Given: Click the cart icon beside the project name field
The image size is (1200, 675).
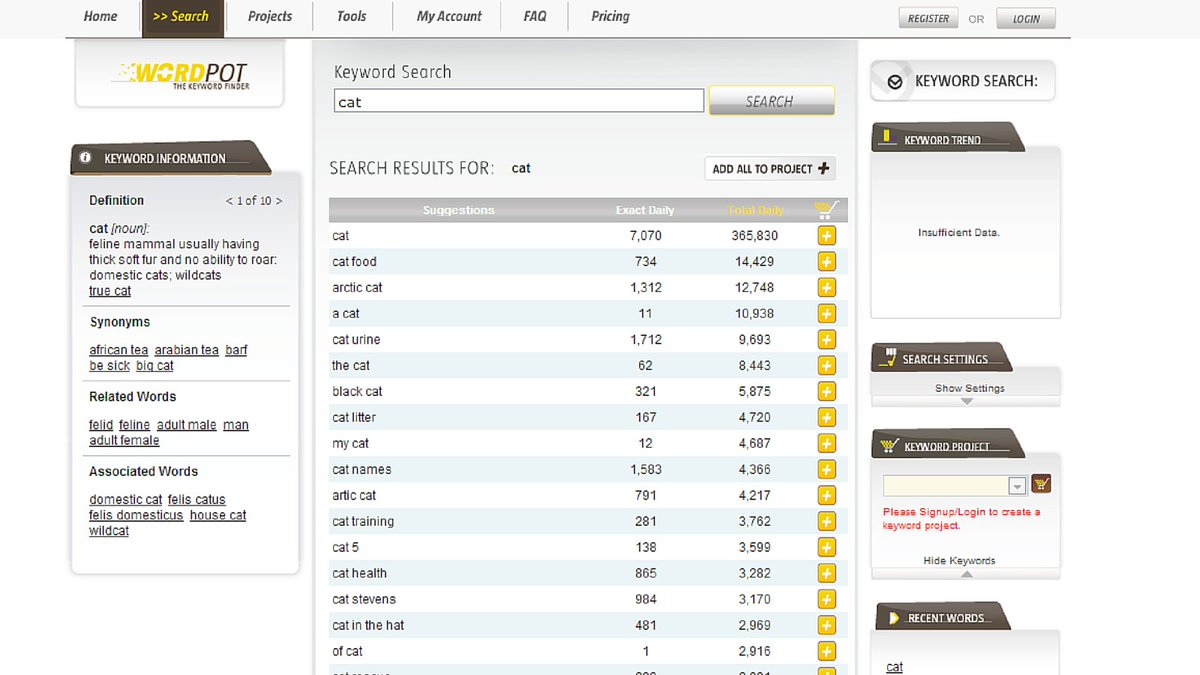Looking at the screenshot, I should (1040, 483).
